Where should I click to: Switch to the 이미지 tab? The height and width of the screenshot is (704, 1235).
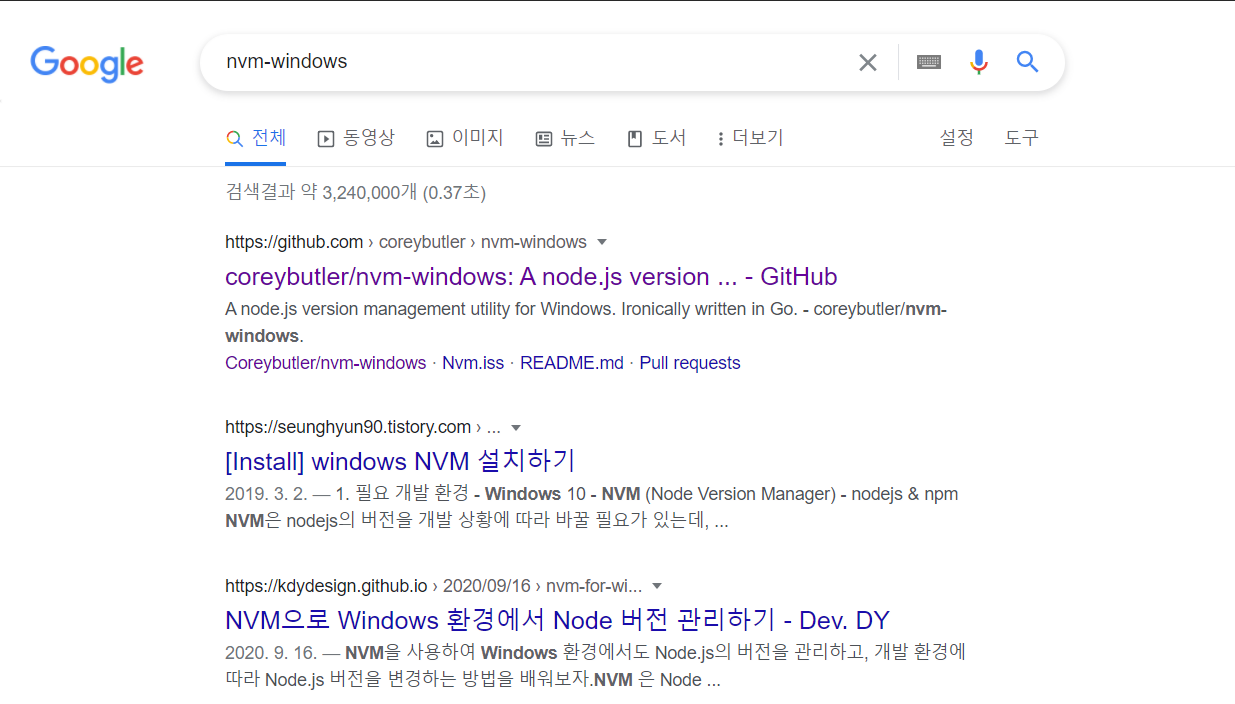(465, 138)
